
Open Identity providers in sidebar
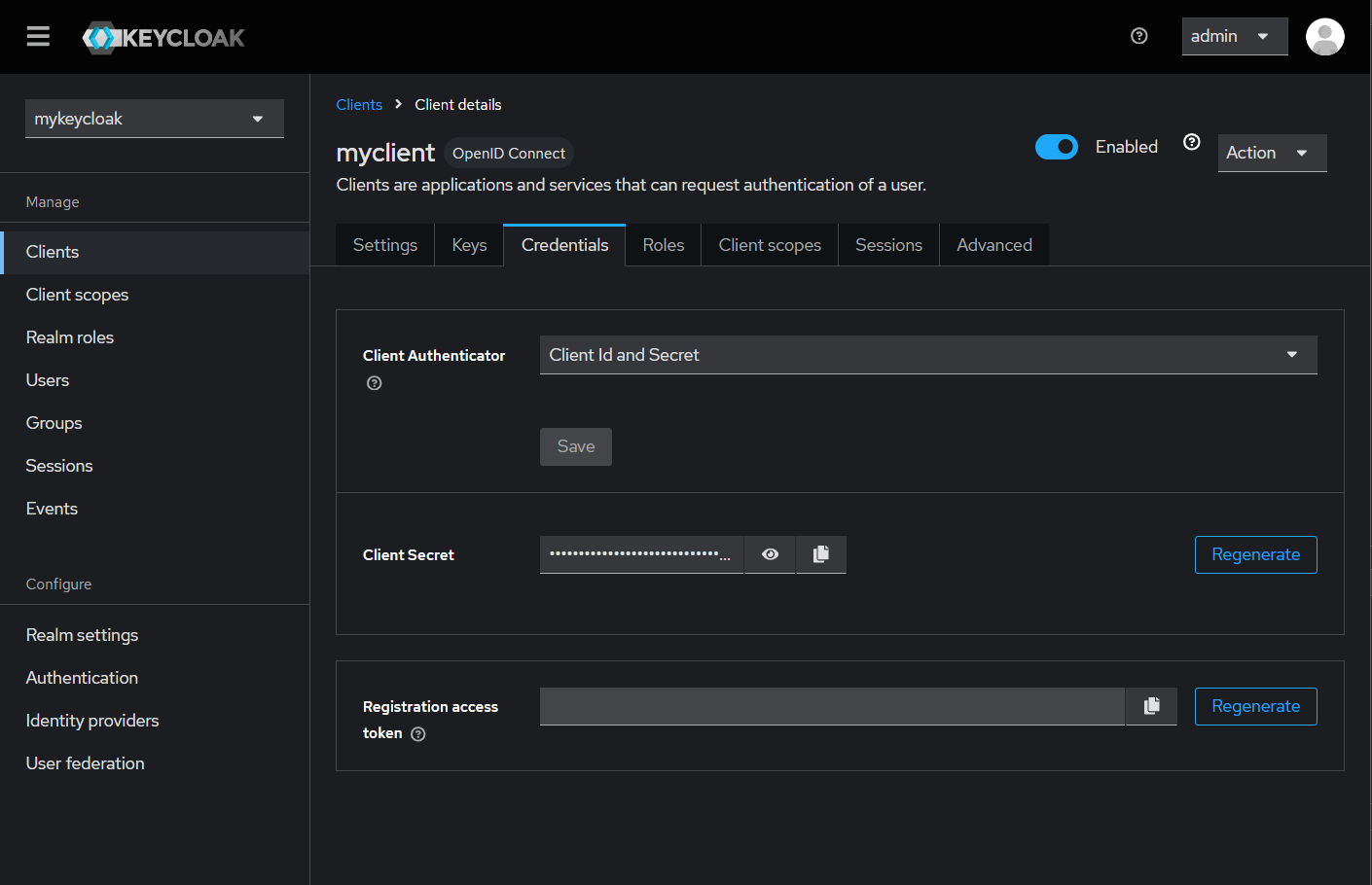click(x=155, y=721)
